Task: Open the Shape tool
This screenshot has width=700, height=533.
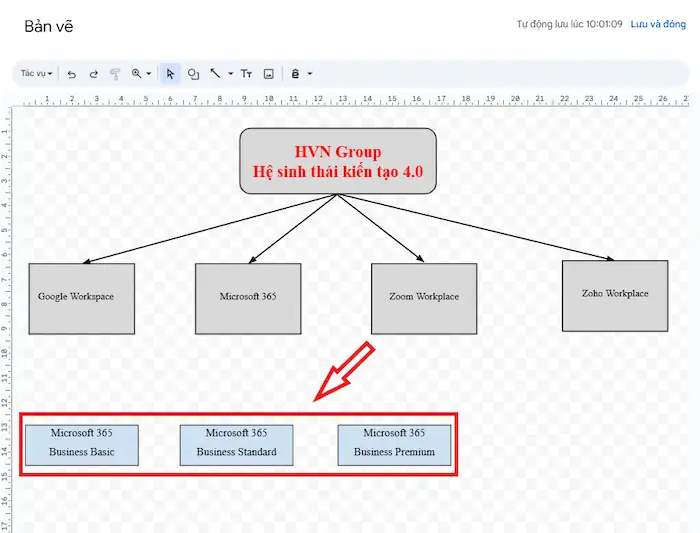Action: (193, 74)
